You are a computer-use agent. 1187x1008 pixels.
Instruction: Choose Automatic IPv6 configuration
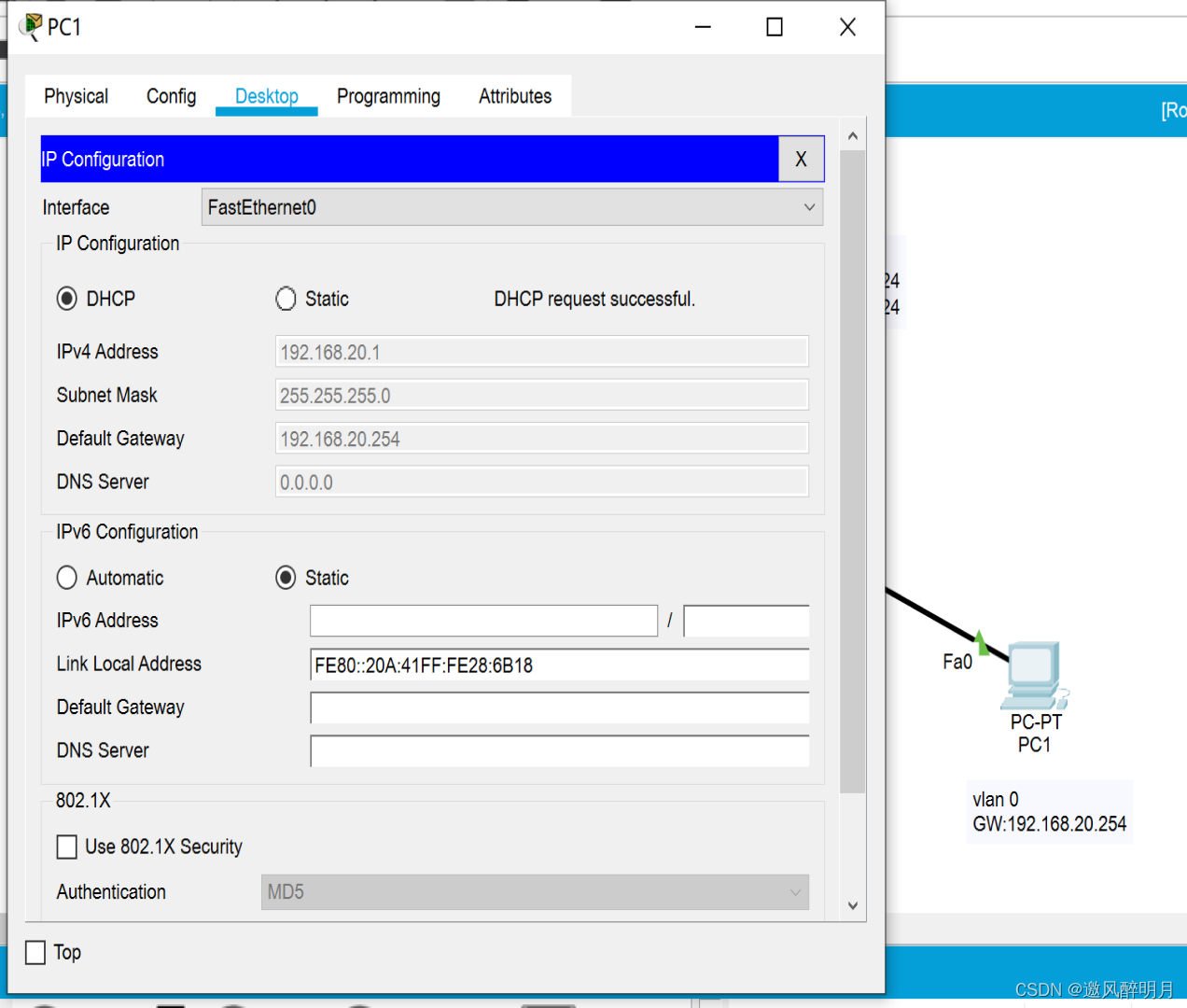coord(67,578)
